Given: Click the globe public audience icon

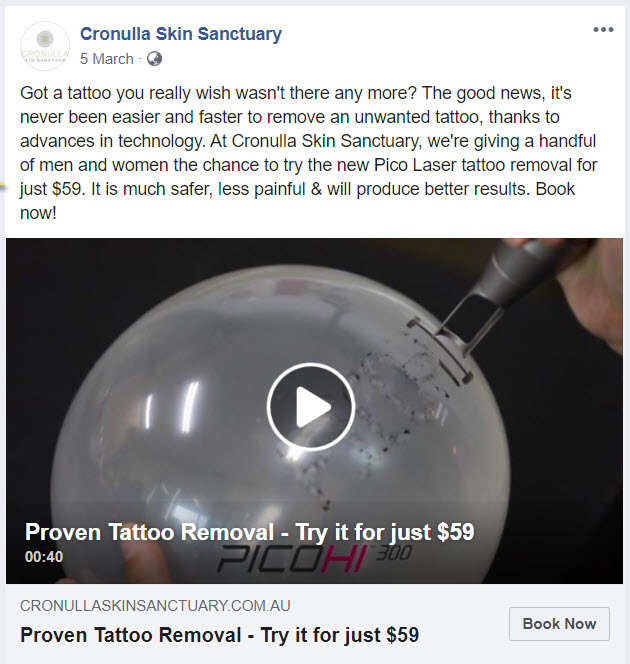Looking at the screenshot, I should click(x=155, y=59).
